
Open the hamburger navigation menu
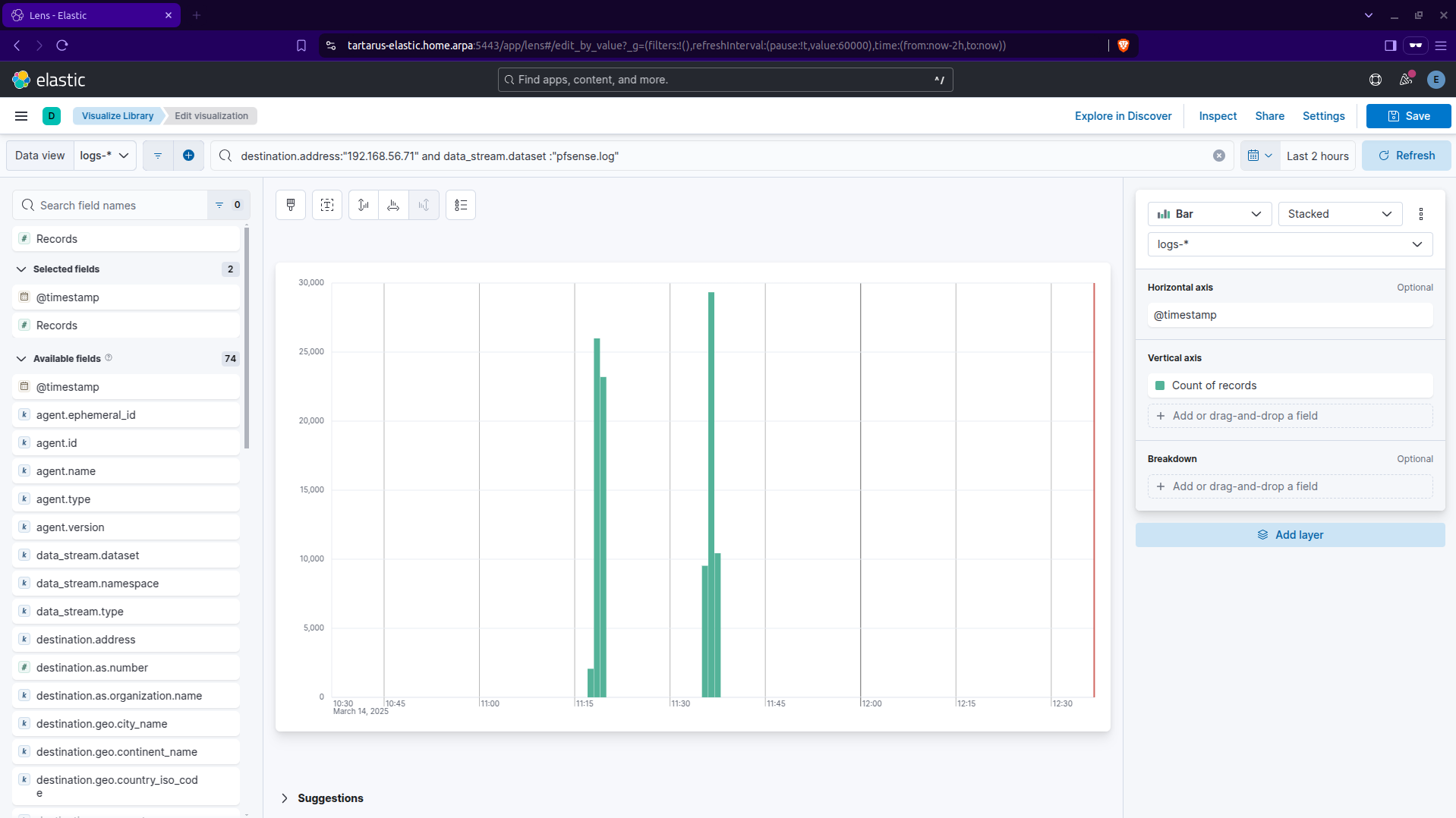[x=21, y=116]
